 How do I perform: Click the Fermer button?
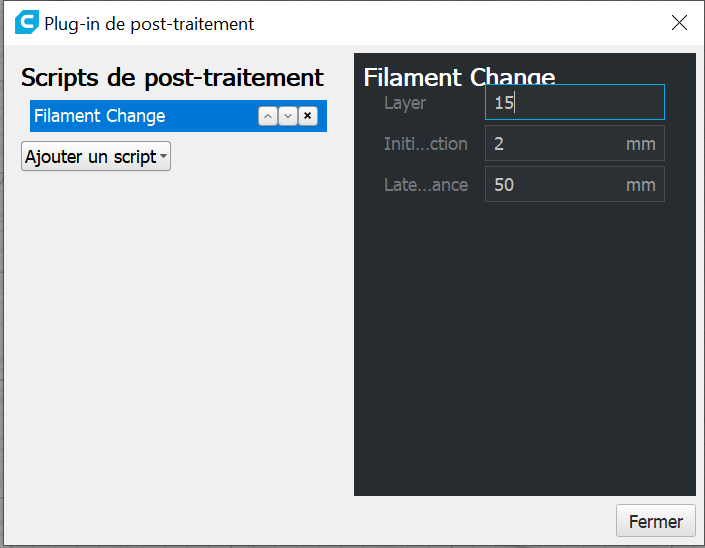click(x=656, y=521)
